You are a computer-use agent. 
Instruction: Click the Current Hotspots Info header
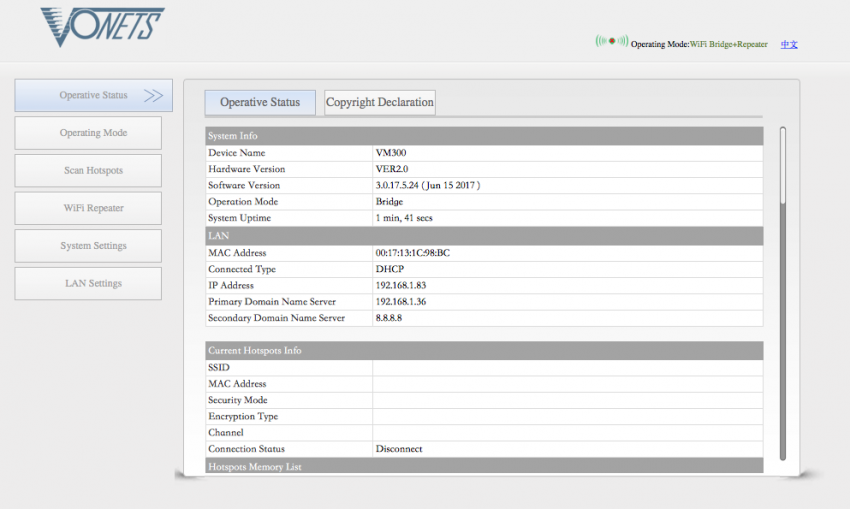point(484,350)
